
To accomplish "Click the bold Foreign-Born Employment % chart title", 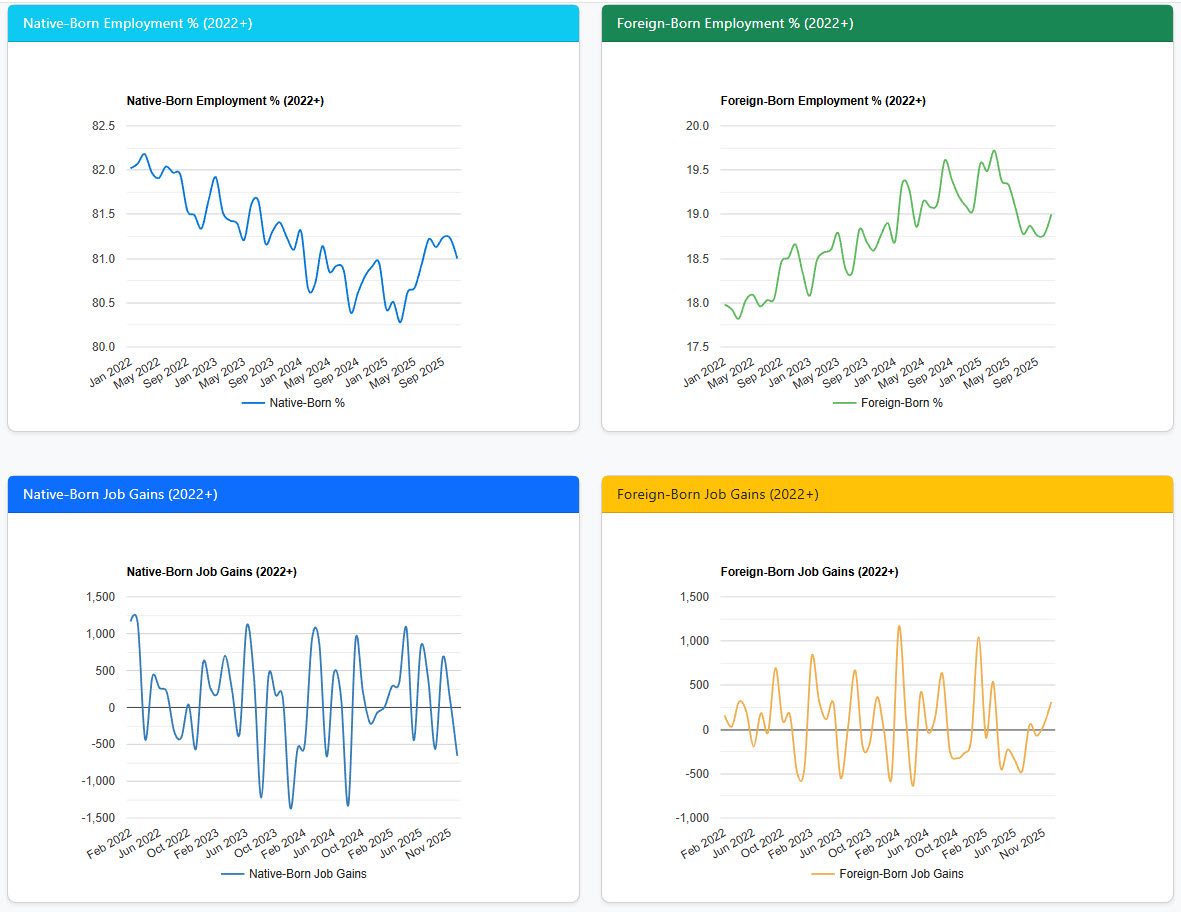I will point(823,101).
